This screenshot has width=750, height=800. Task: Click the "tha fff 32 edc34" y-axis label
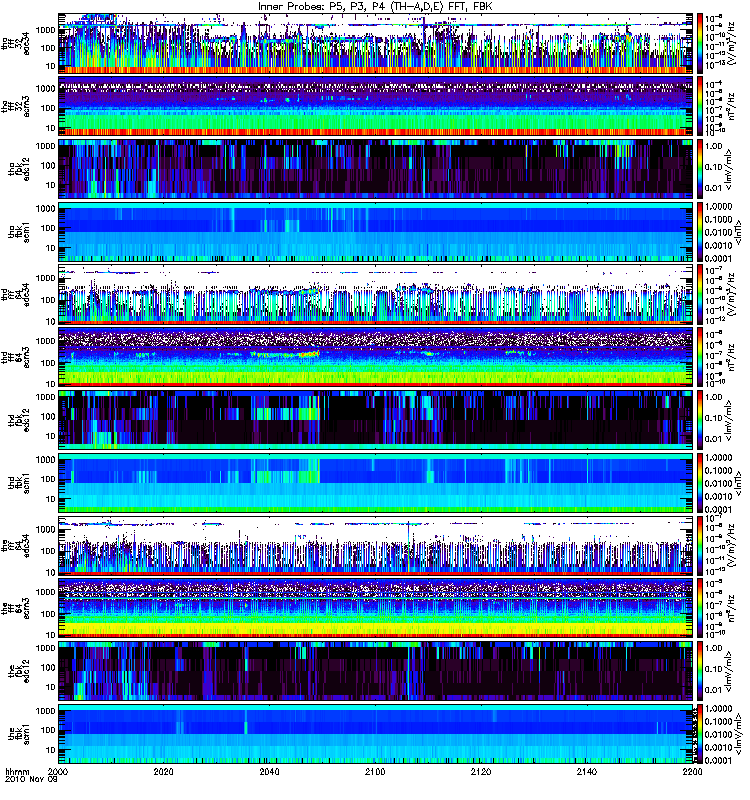pyautogui.click(x=16, y=43)
